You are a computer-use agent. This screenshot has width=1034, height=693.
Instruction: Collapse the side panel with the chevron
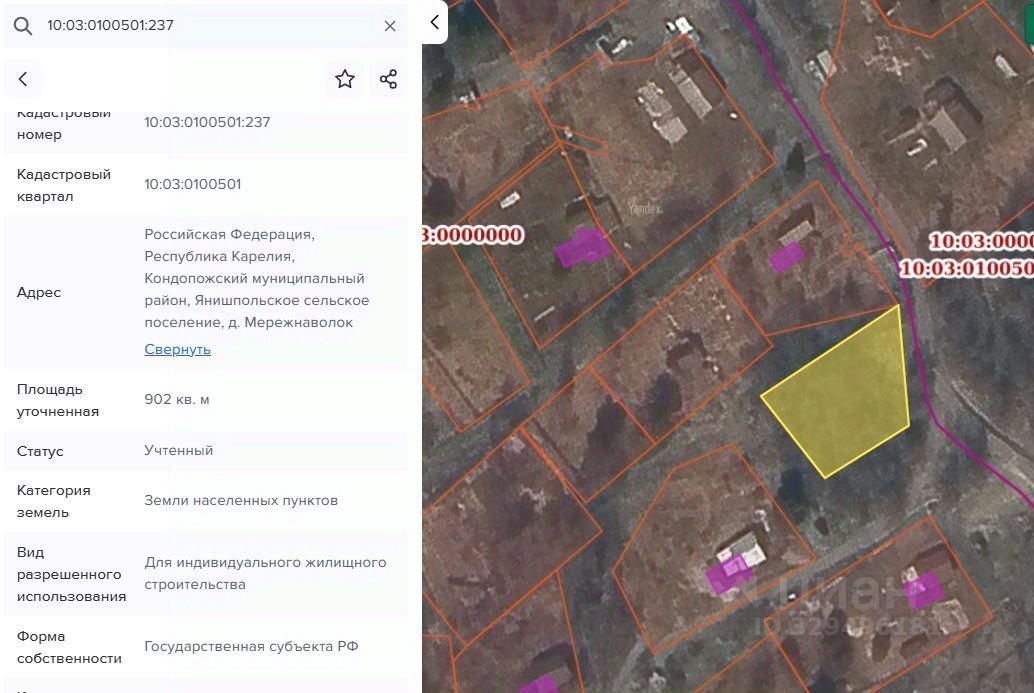click(x=435, y=22)
